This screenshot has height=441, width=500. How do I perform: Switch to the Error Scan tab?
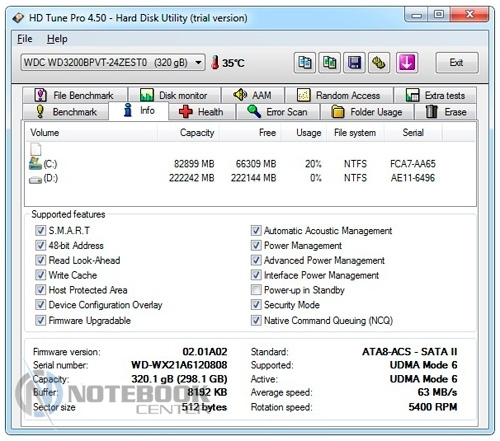278,112
